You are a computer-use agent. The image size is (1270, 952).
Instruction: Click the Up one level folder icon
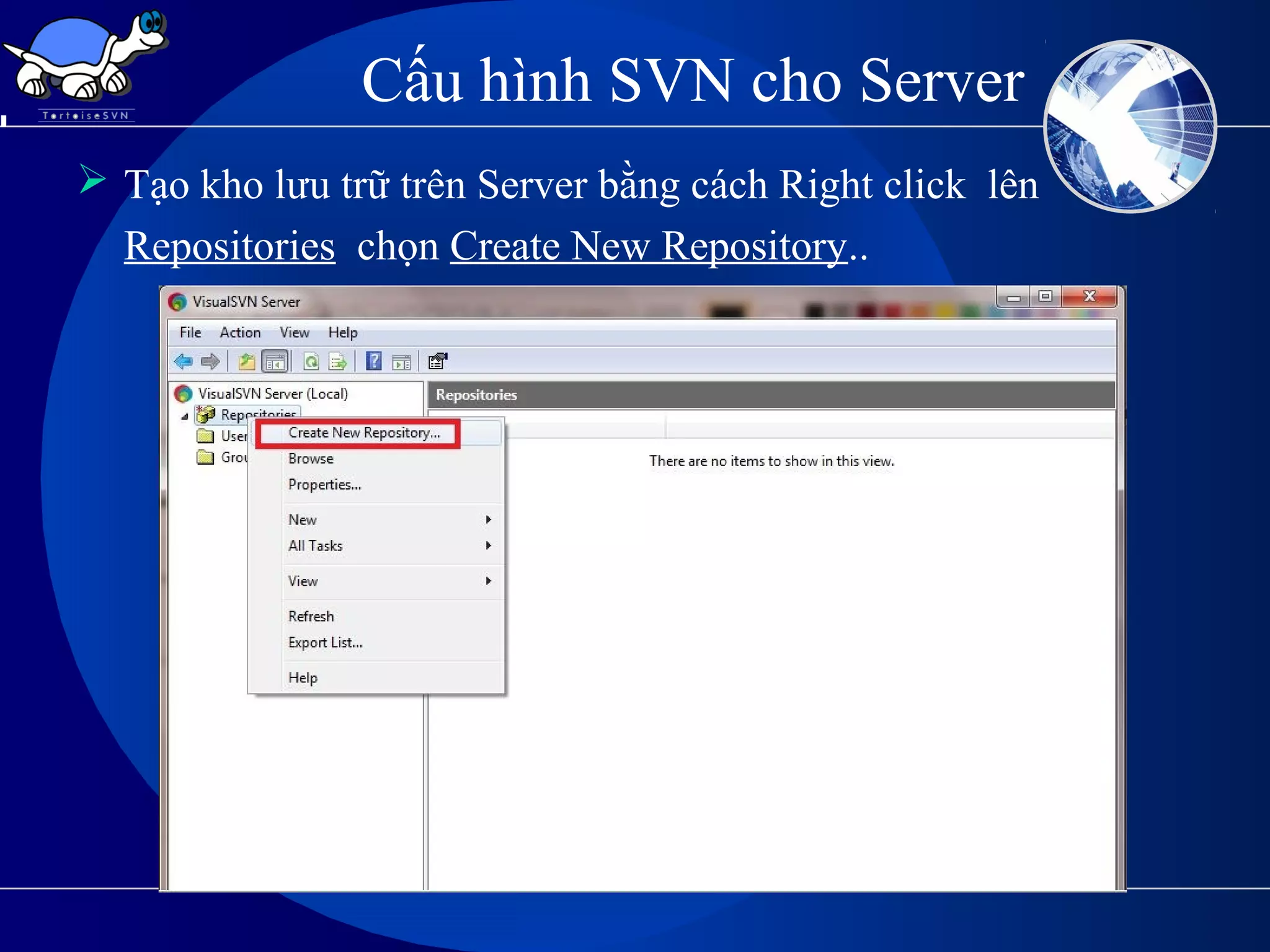(247, 361)
